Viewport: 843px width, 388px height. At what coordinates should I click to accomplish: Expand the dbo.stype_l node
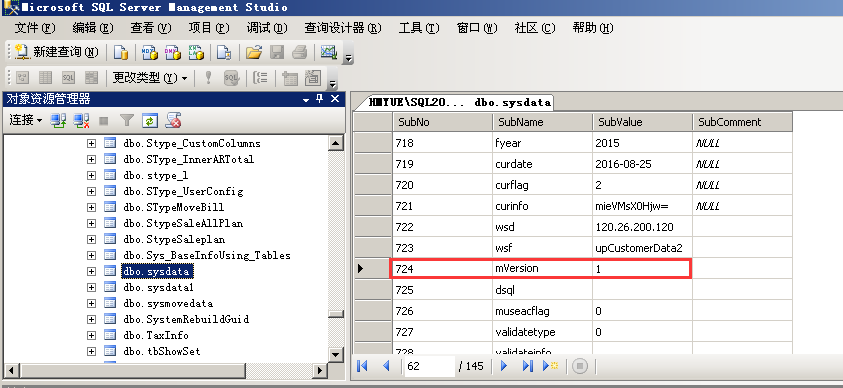pyautogui.click(x=91, y=175)
